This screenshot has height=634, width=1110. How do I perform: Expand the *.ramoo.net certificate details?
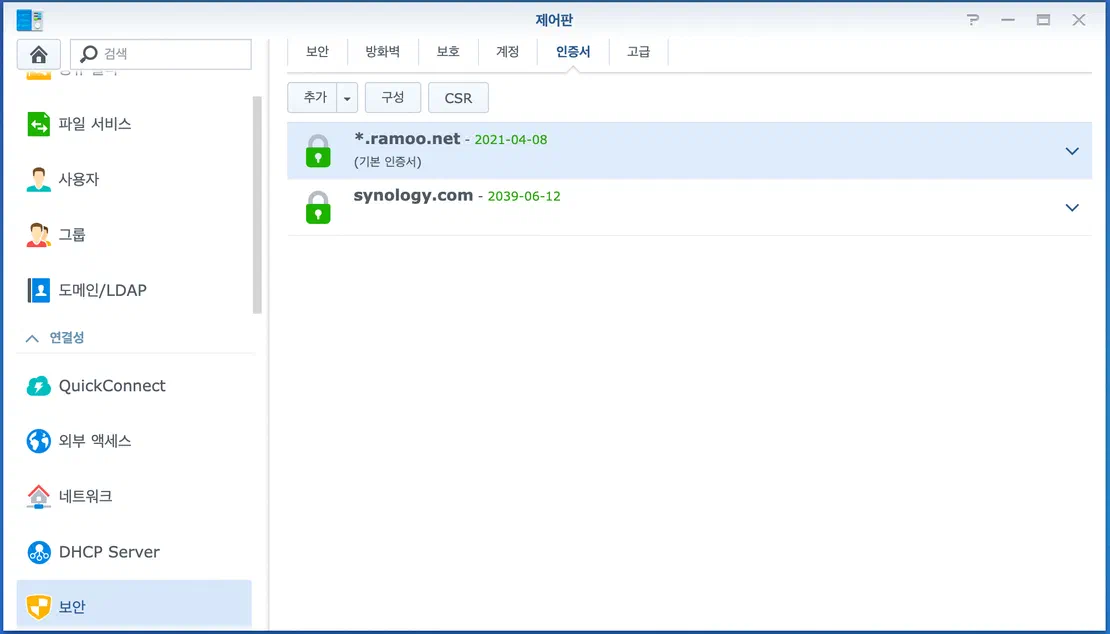(1072, 151)
